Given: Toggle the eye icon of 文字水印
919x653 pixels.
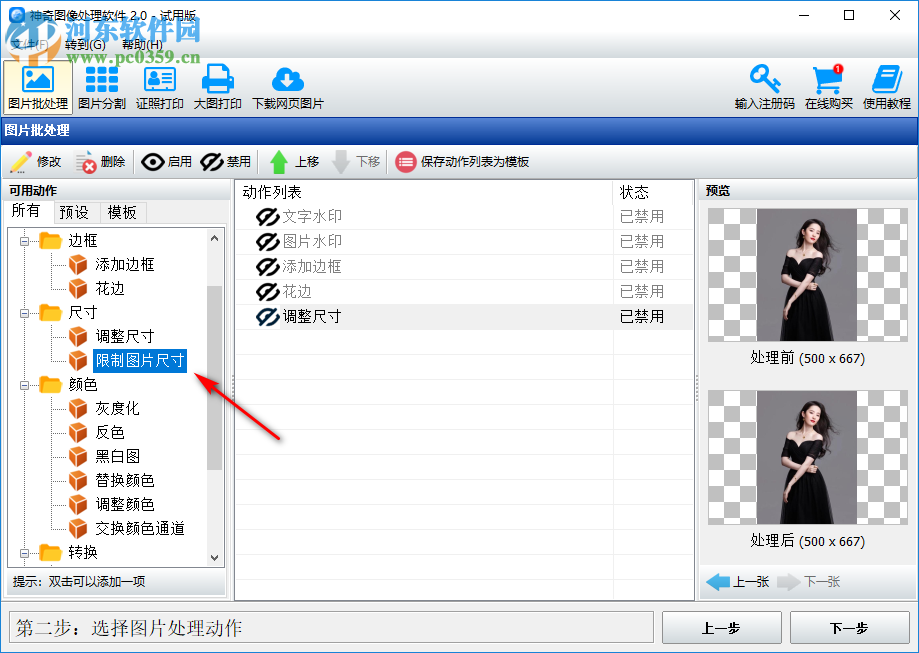Looking at the screenshot, I should tap(267, 217).
